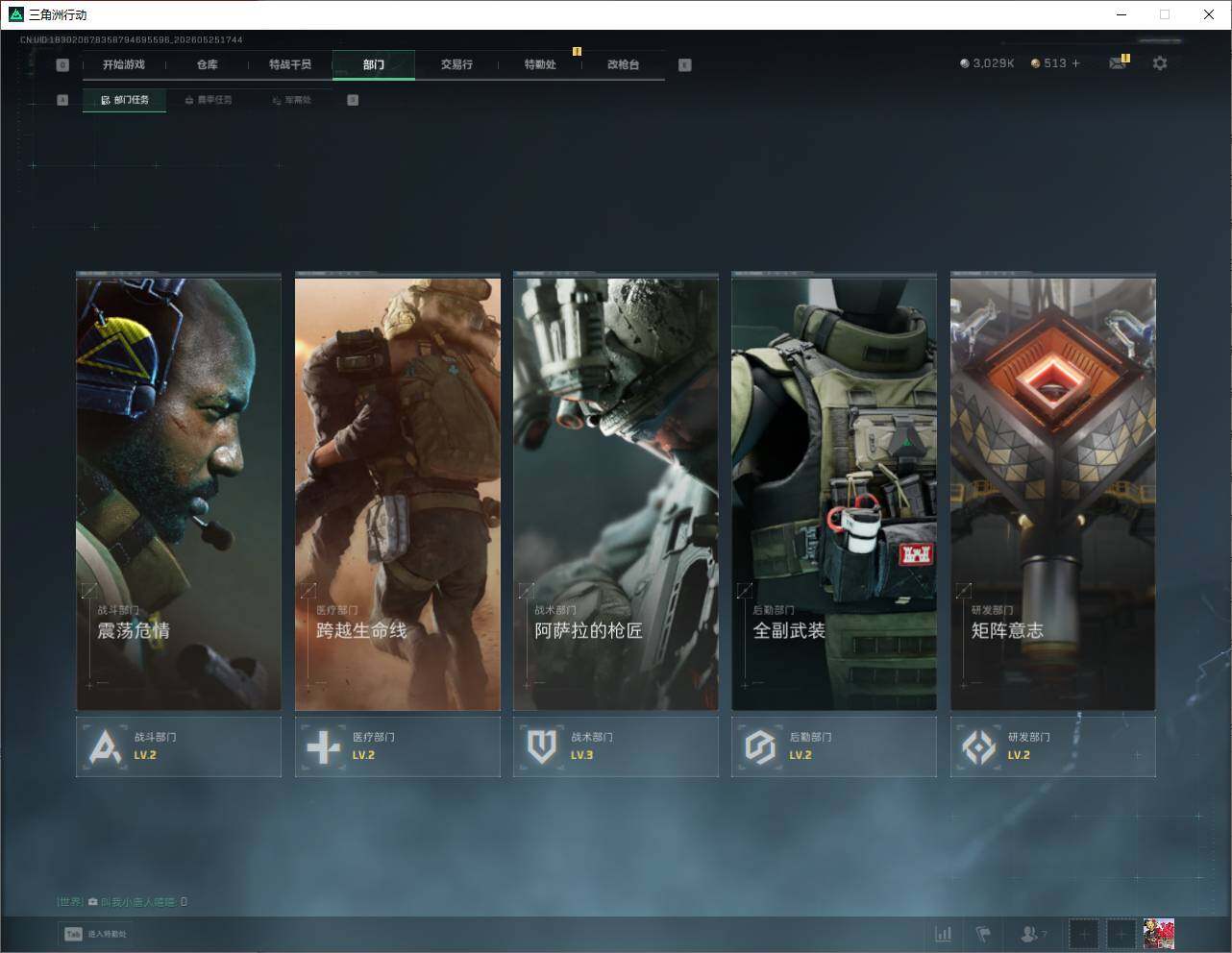This screenshot has width=1232, height=953.
Task: Minimize the 三角洲行动 window
Action: click(x=1121, y=14)
